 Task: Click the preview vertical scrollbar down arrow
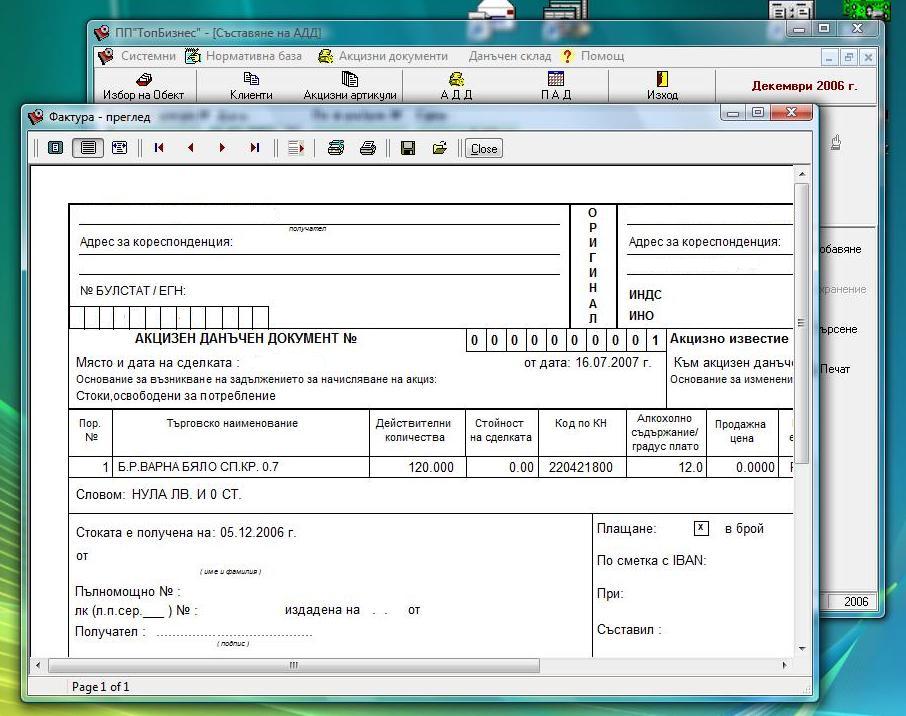click(x=802, y=649)
